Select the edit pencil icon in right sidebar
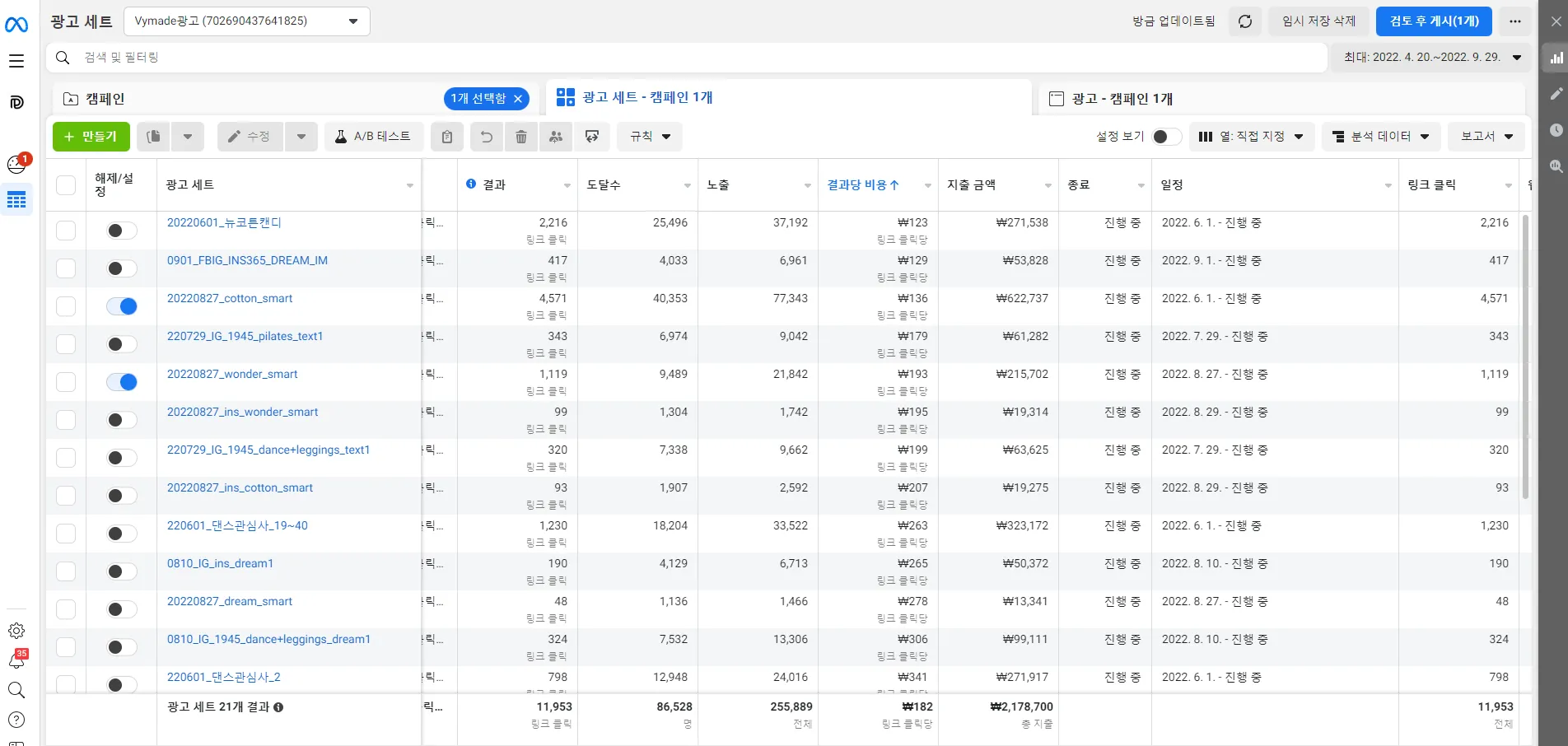Viewport: 1568px width, 746px height. point(1556,94)
